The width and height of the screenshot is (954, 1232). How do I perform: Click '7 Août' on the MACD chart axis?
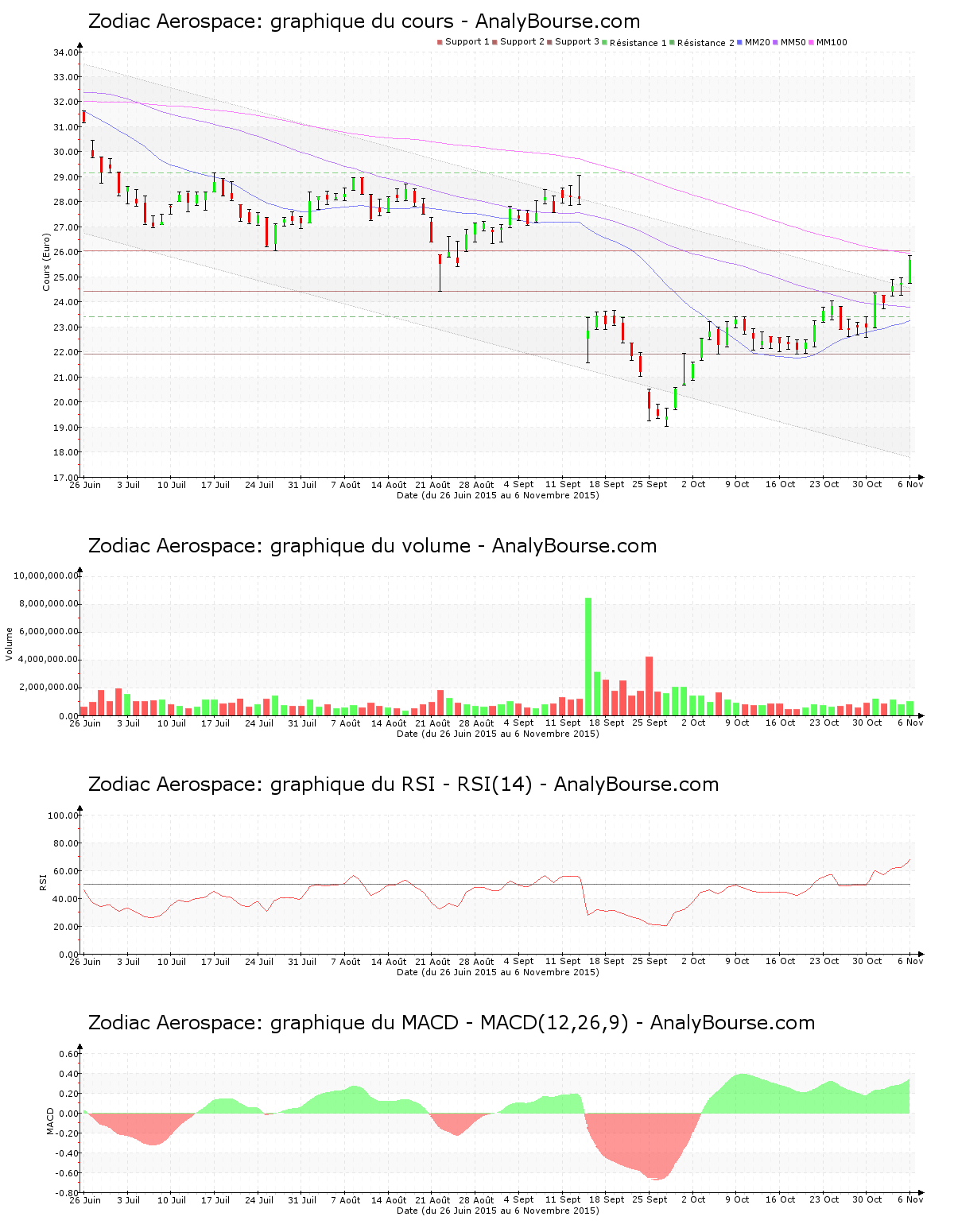pos(346,1199)
